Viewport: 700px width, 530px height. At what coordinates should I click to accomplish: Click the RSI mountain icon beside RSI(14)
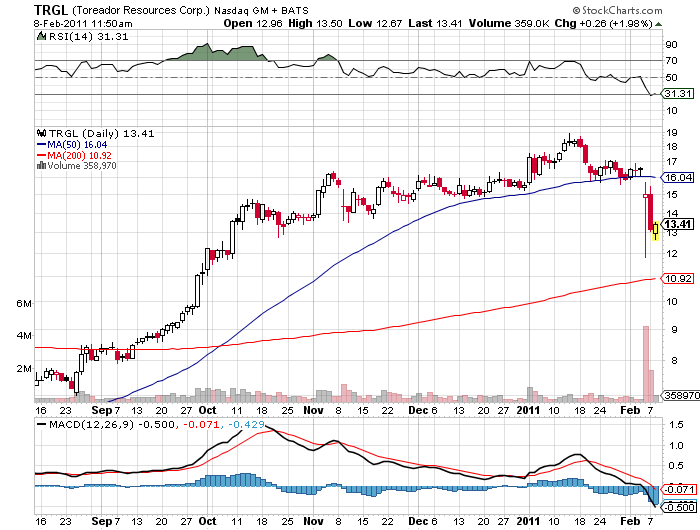(41, 36)
